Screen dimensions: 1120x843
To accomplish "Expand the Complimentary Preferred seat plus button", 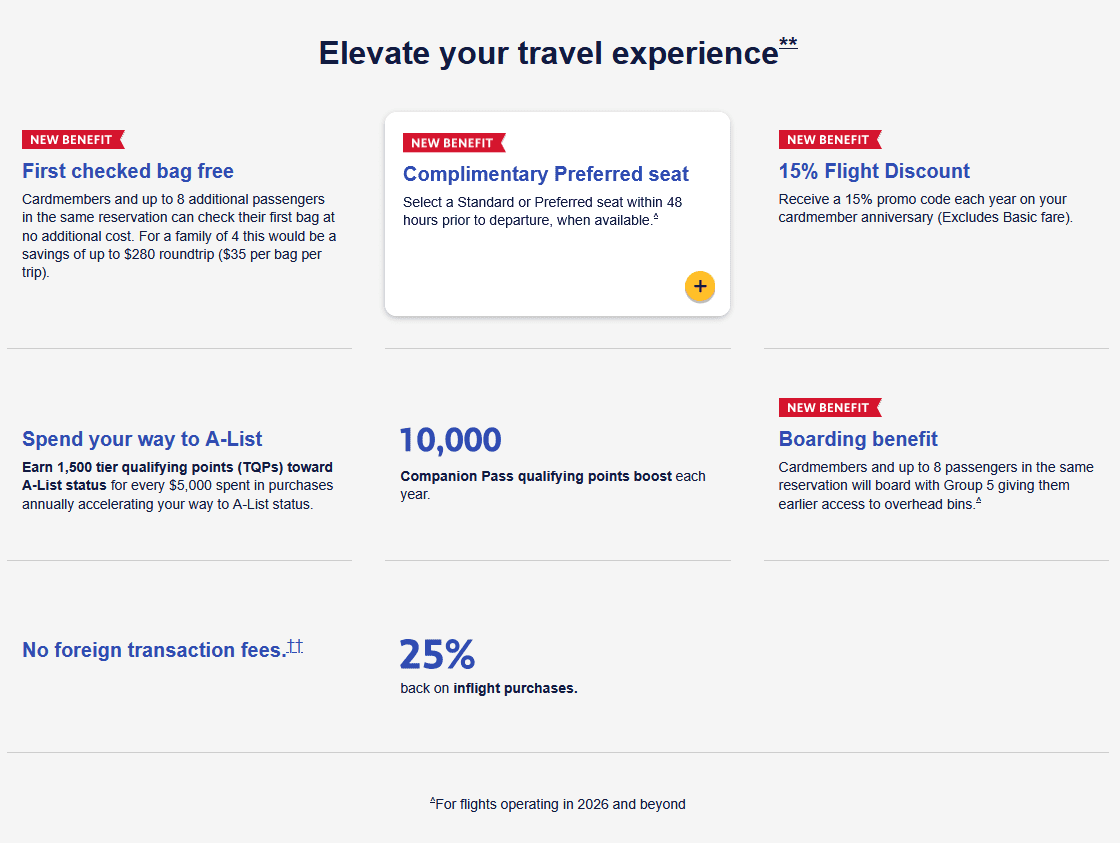I will tap(700, 287).
